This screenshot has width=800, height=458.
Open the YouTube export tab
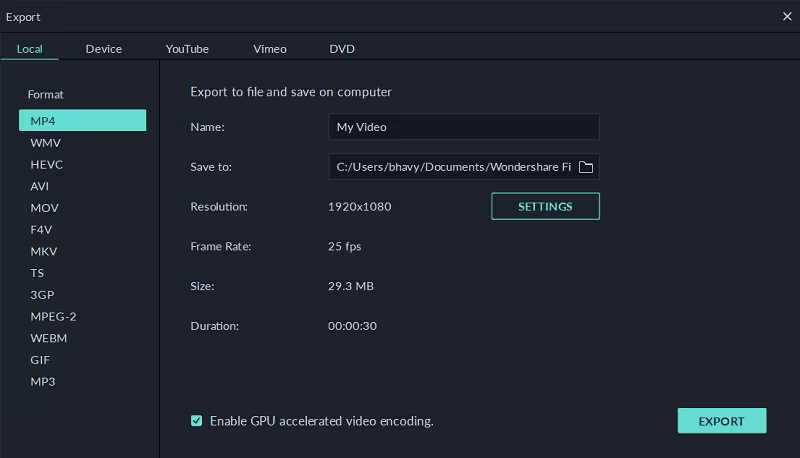pyautogui.click(x=187, y=49)
